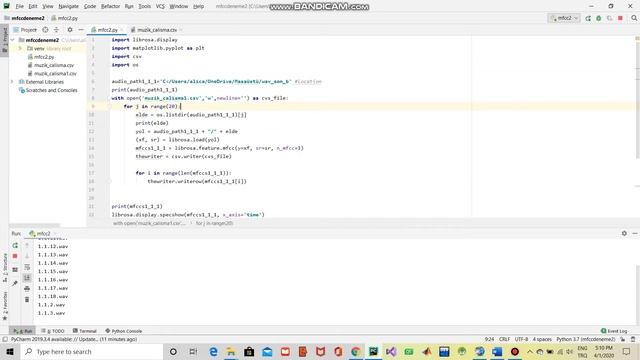Toggle the Favorites side tool window
The width and height of the screenshot is (640, 360).
[5, 306]
